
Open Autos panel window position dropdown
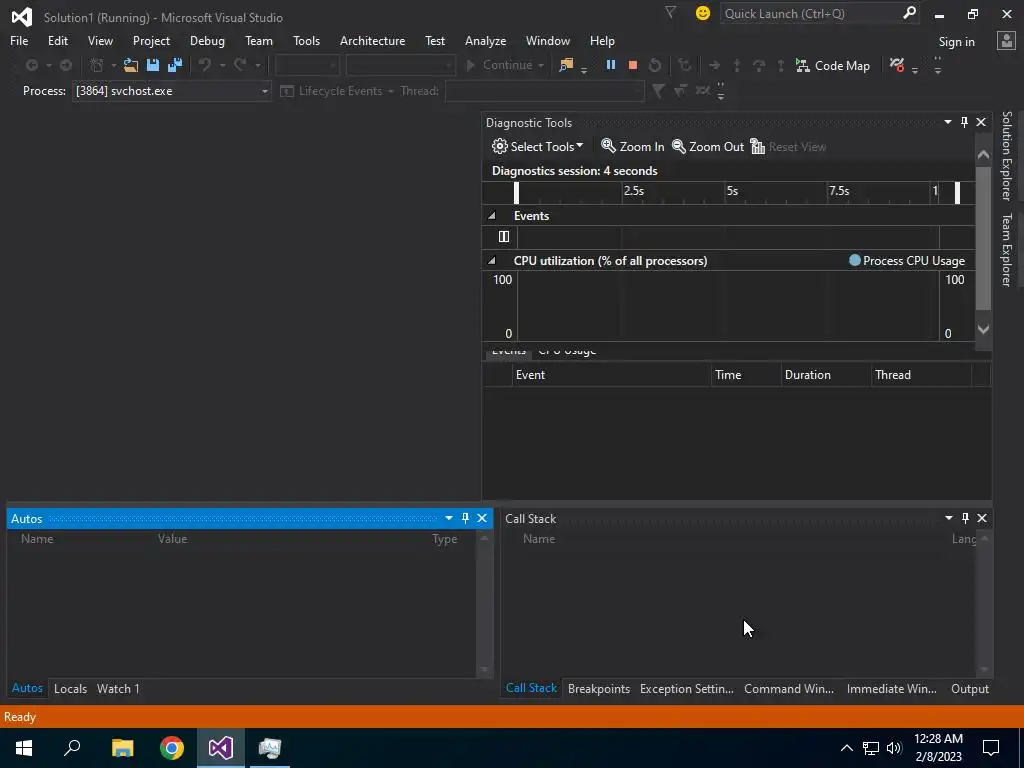click(449, 518)
